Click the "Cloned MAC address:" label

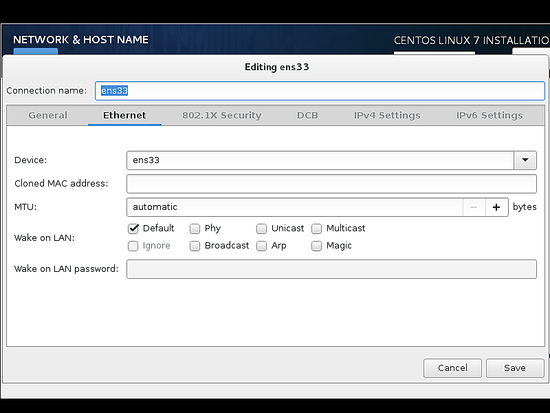[61, 184]
